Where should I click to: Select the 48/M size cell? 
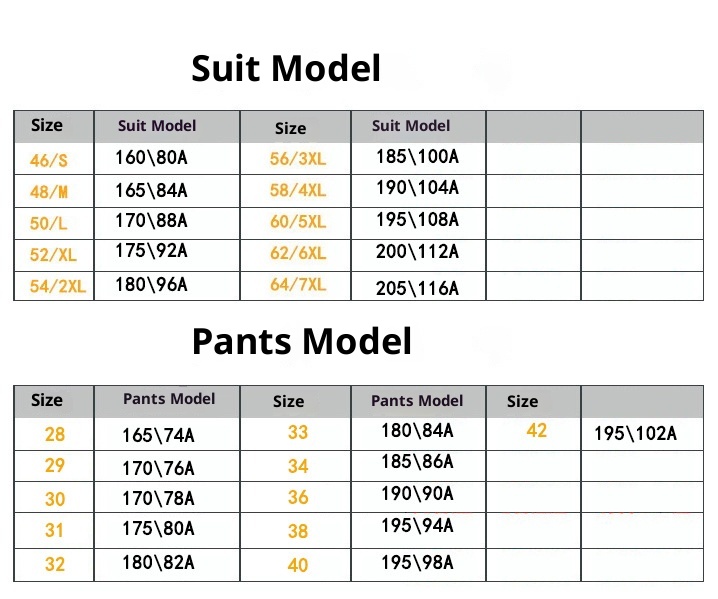48,191
